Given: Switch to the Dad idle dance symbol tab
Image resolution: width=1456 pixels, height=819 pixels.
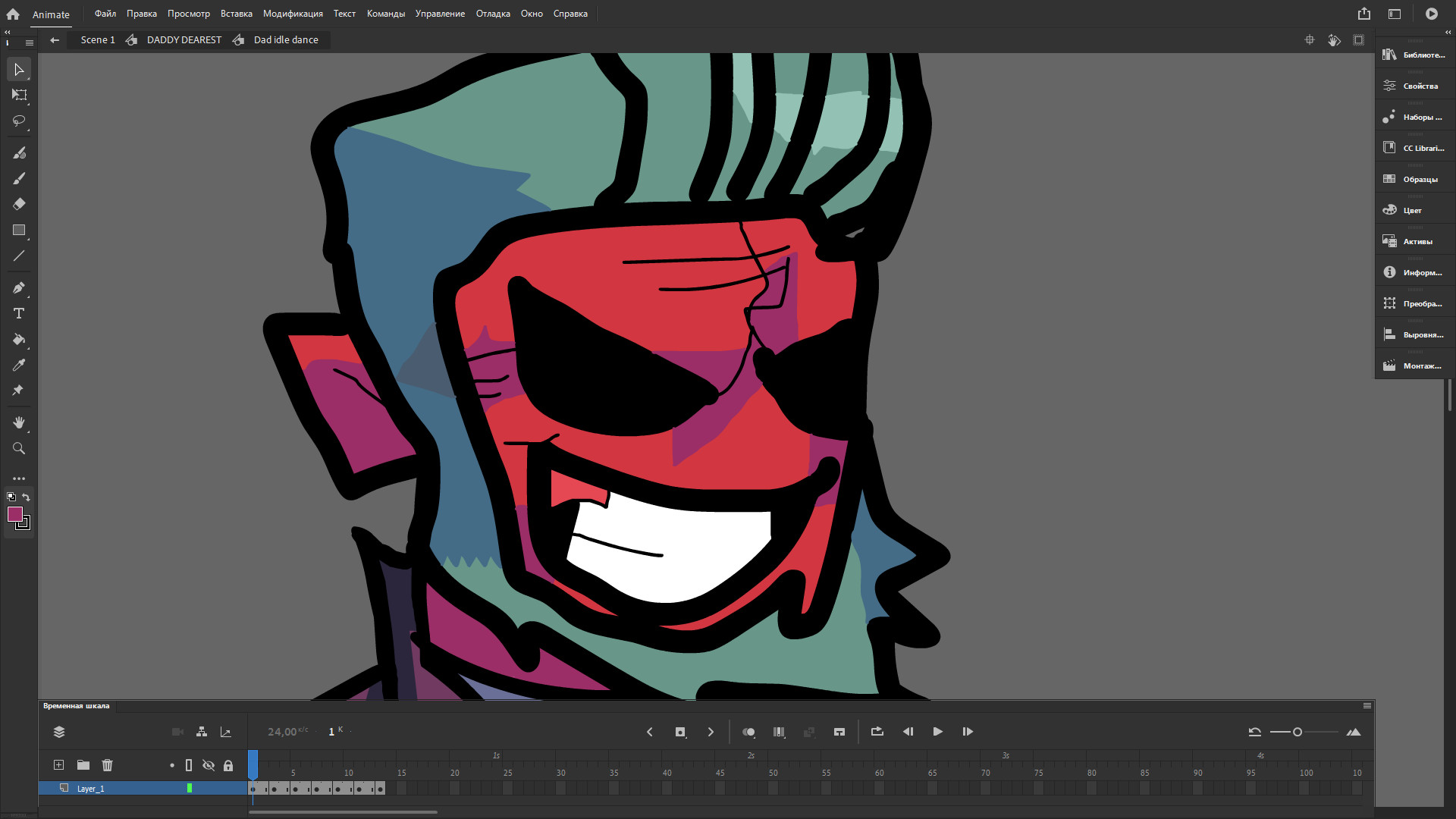Looking at the screenshot, I should pos(285,39).
